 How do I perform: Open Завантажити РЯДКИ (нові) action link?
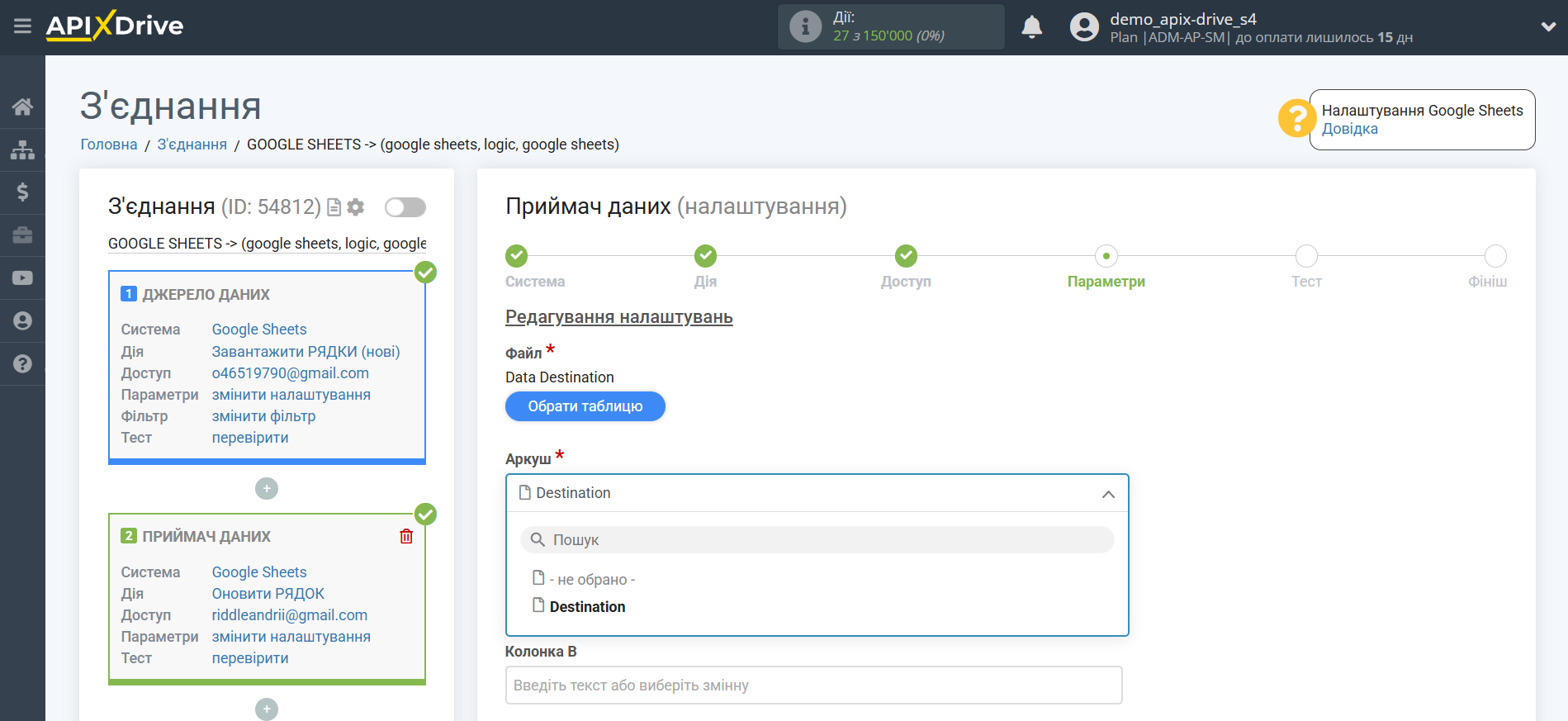tap(306, 352)
